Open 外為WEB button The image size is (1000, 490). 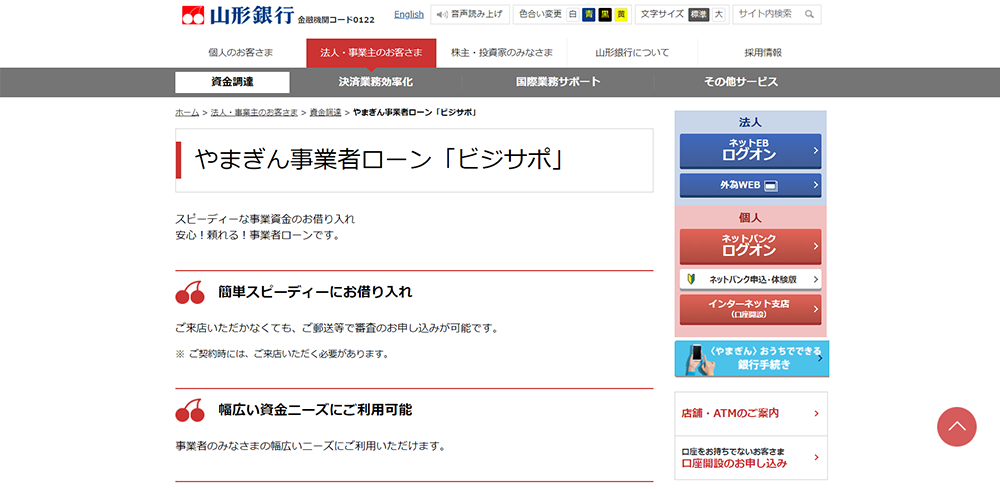click(x=750, y=186)
